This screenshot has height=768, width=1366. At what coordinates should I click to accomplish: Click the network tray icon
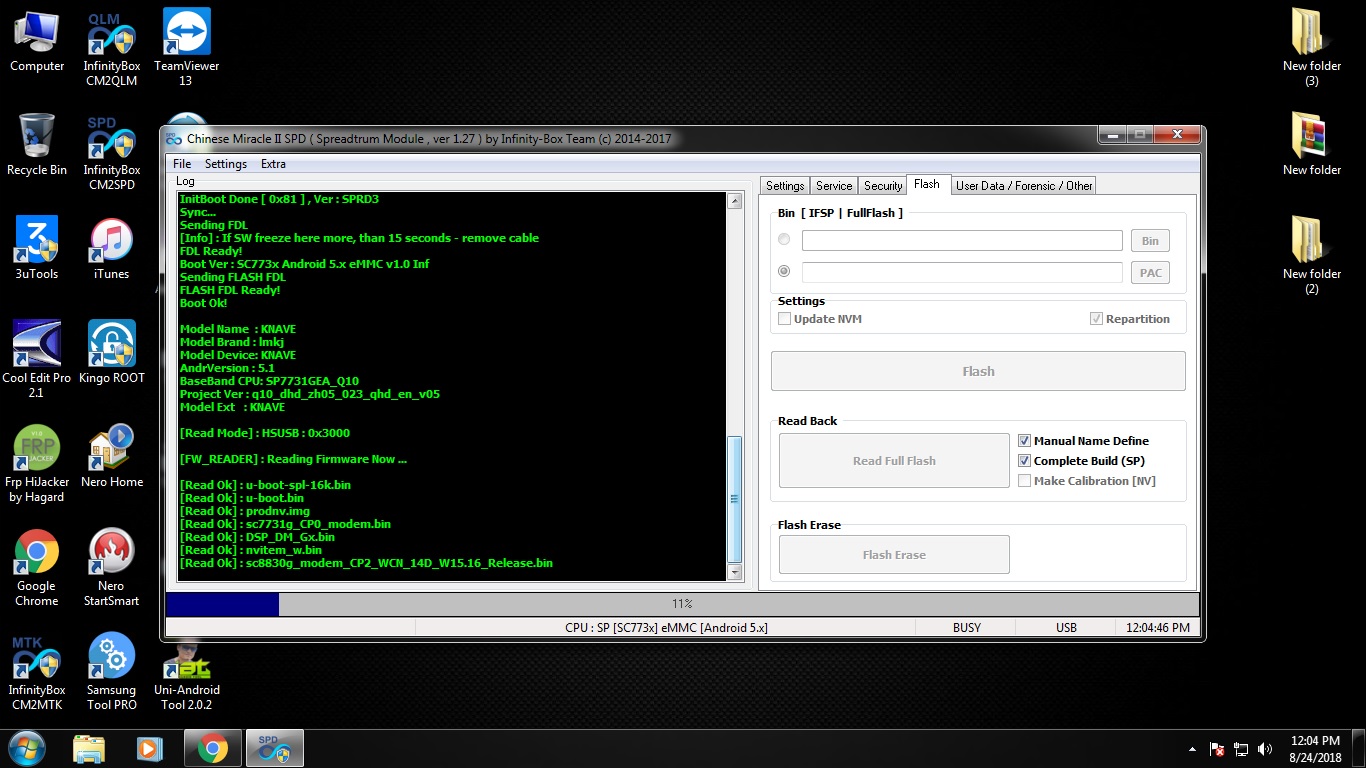tap(1241, 749)
